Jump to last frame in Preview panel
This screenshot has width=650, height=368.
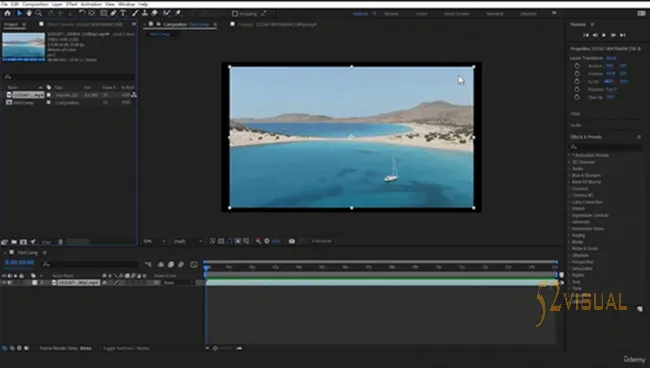pos(623,35)
